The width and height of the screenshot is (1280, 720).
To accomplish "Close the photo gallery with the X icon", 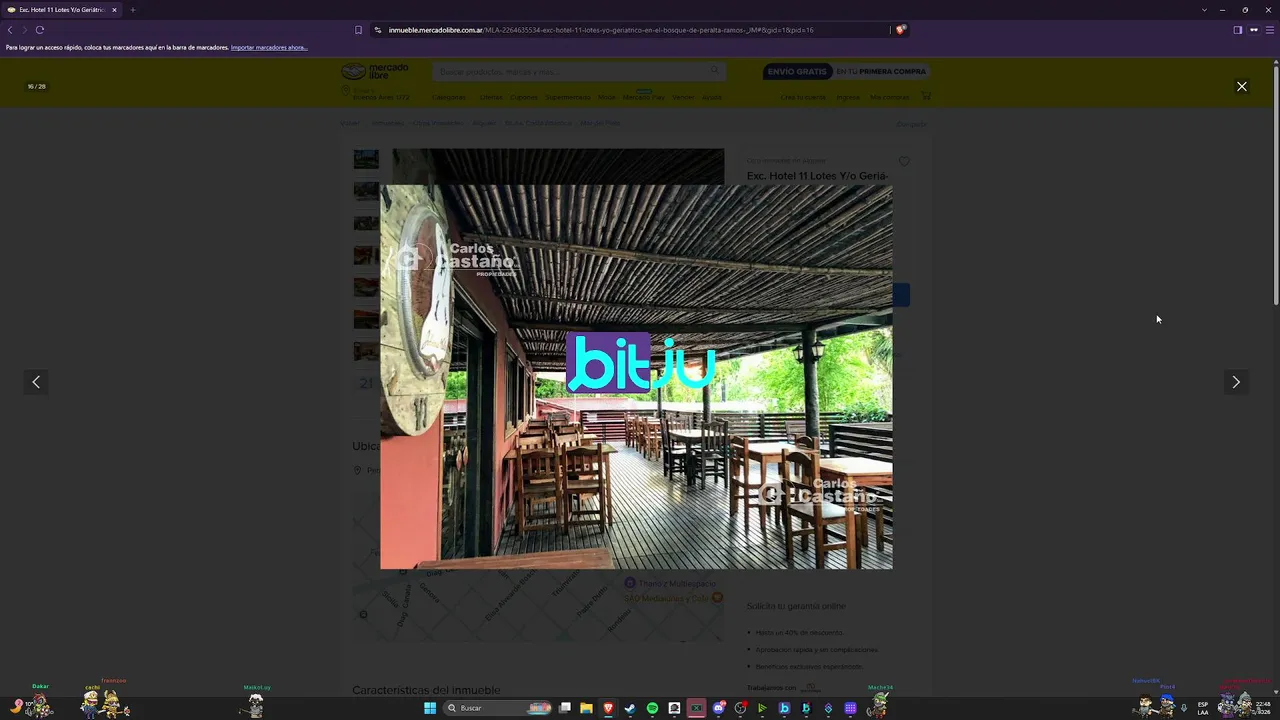I will [x=1242, y=87].
